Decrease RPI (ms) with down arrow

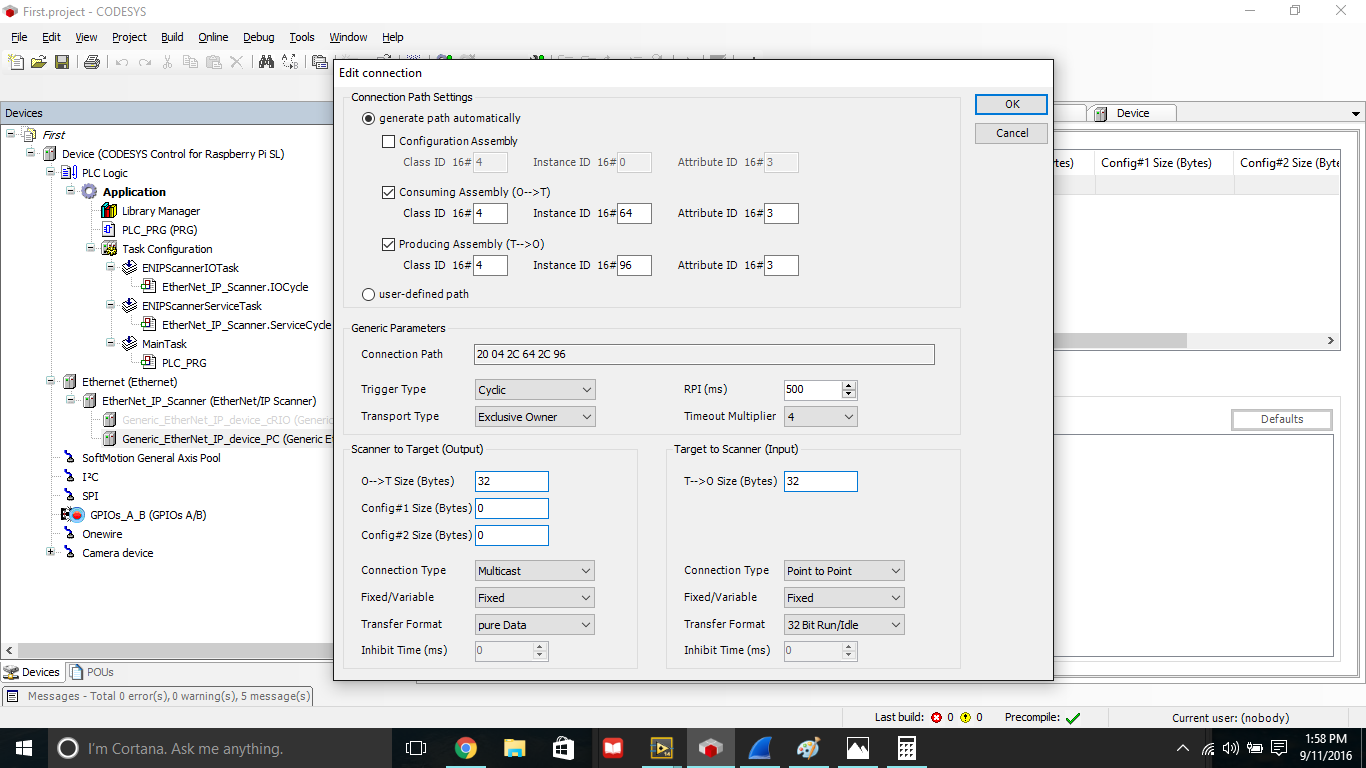coord(849,395)
